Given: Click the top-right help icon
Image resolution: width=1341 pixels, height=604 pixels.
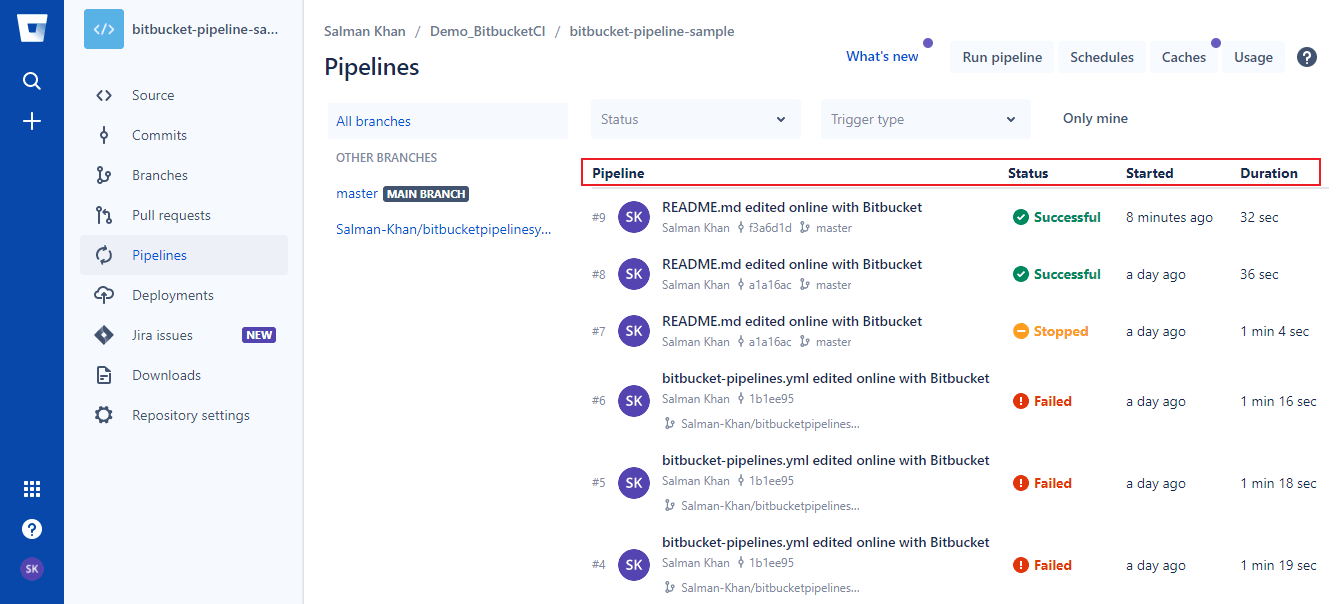Looking at the screenshot, I should pos(1307,57).
